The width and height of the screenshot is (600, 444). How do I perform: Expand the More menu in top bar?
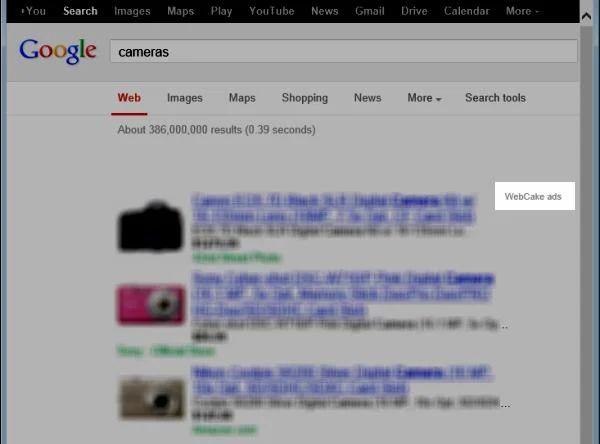[522, 11]
